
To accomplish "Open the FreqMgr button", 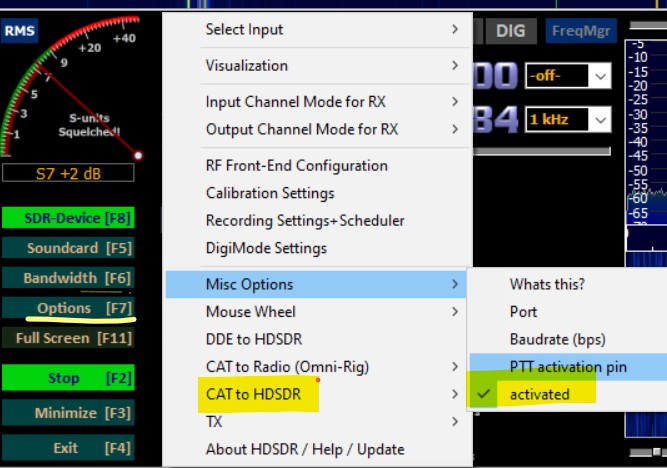I will tap(581, 31).
